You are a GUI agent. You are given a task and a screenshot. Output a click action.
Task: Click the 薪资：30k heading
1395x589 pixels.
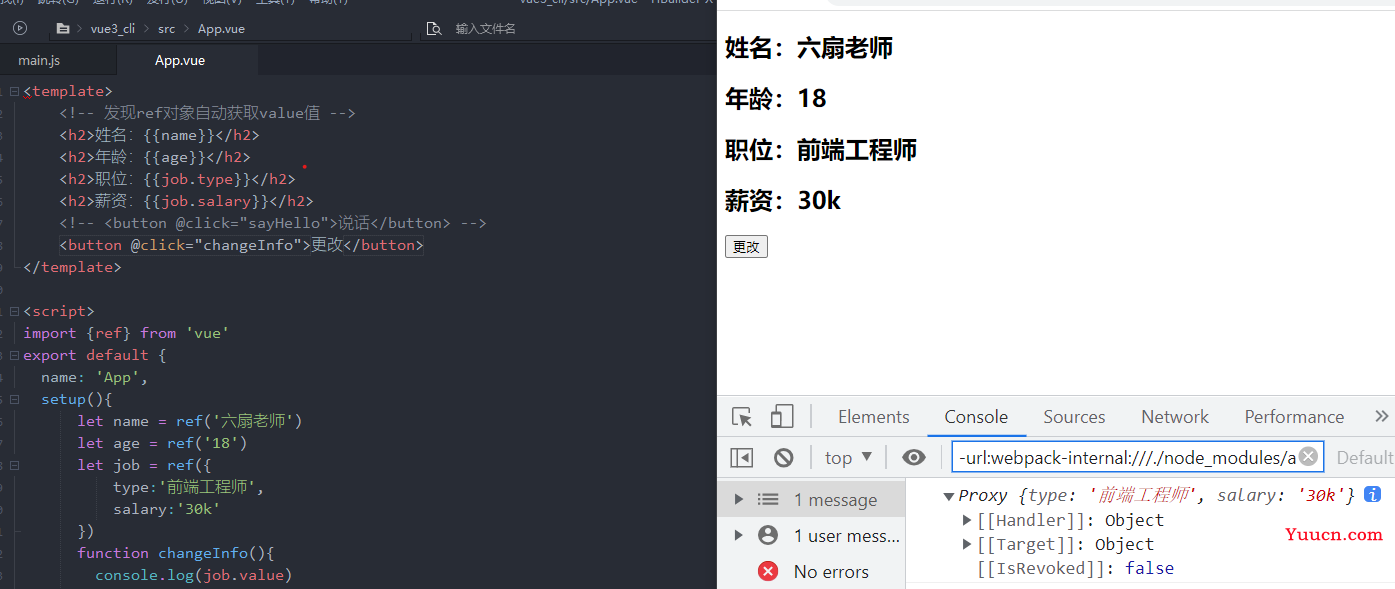782,201
